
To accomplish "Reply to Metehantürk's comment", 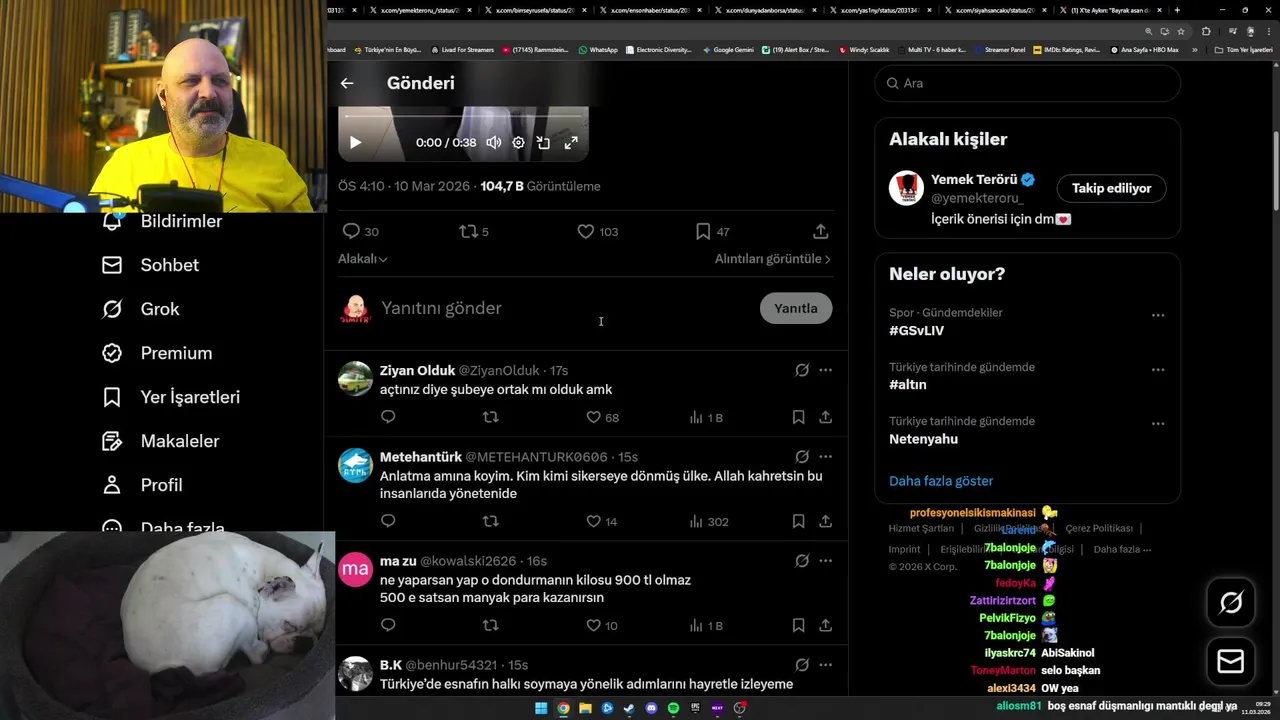I will (x=388, y=521).
